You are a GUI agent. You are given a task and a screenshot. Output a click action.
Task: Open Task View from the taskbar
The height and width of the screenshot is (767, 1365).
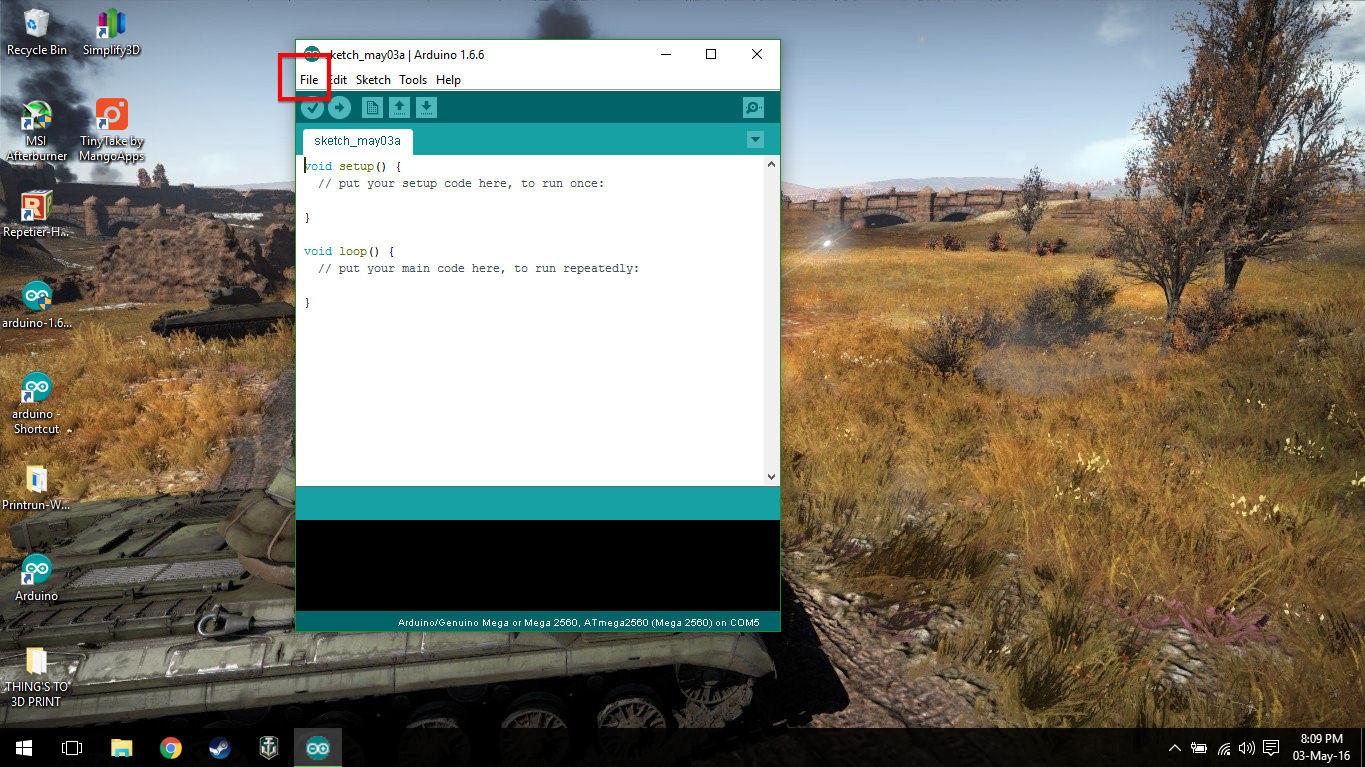coord(72,747)
